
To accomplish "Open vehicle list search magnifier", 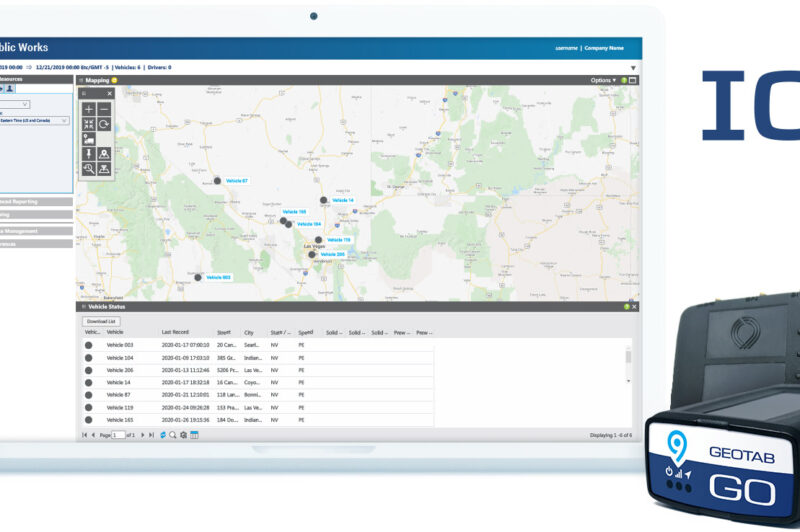I will tap(173, 435).
